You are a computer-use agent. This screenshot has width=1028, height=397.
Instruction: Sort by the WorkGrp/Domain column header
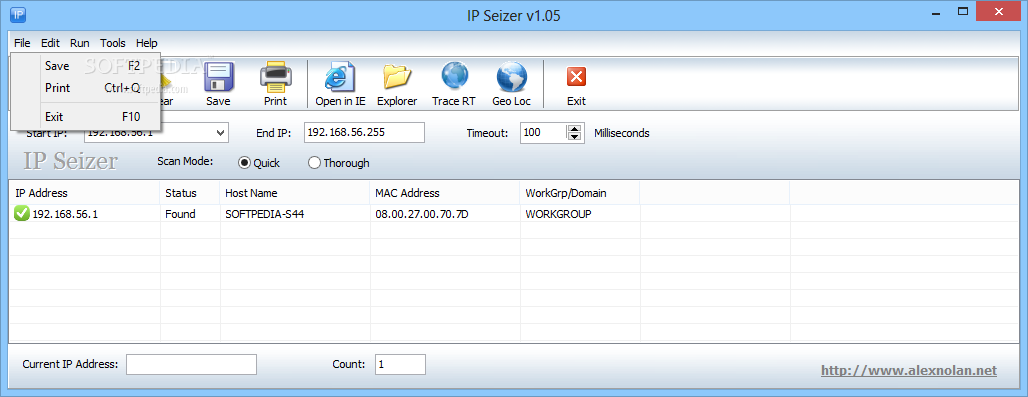(580, 193)
